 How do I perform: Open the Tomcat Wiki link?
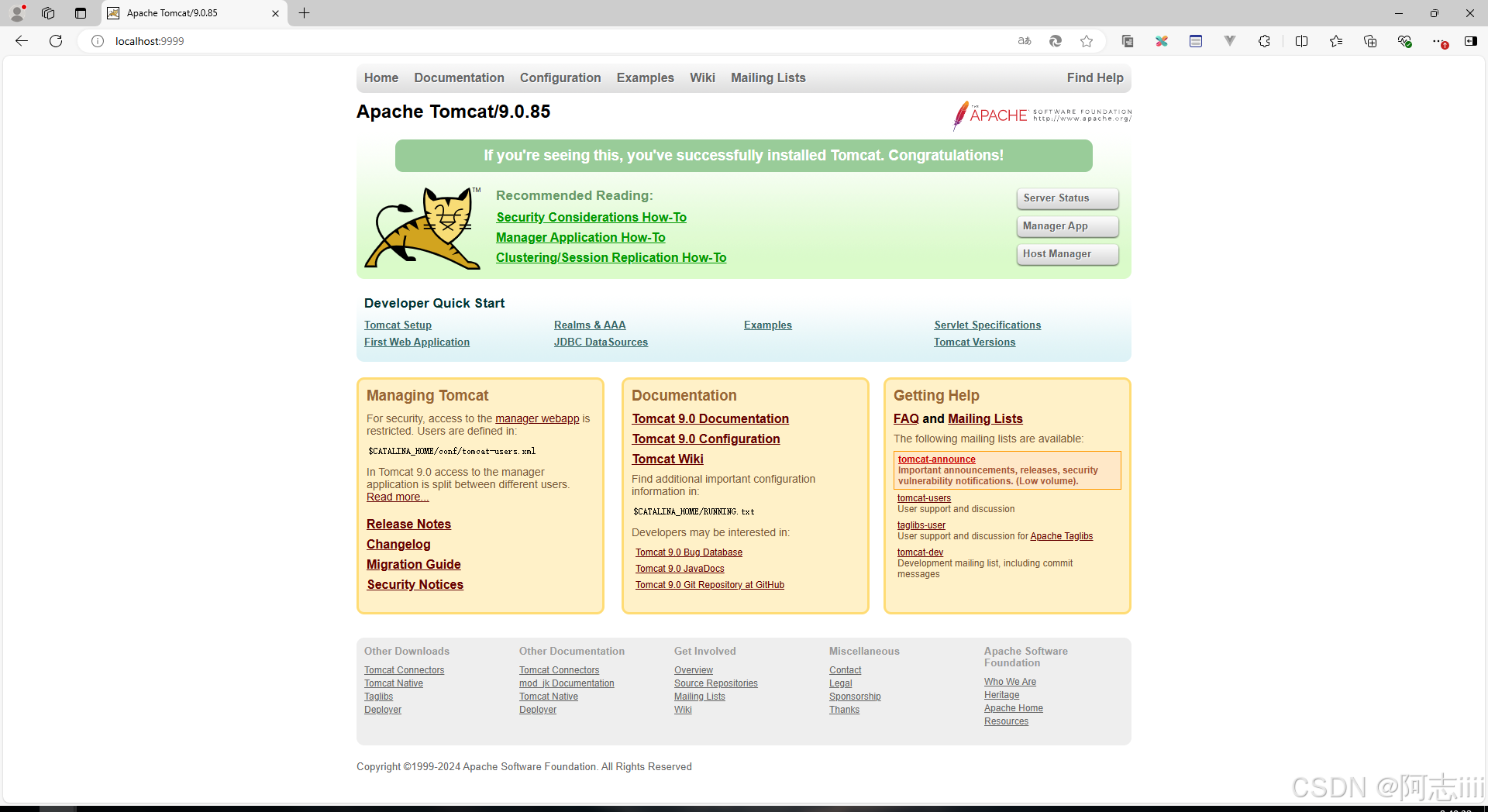(667, 459)
